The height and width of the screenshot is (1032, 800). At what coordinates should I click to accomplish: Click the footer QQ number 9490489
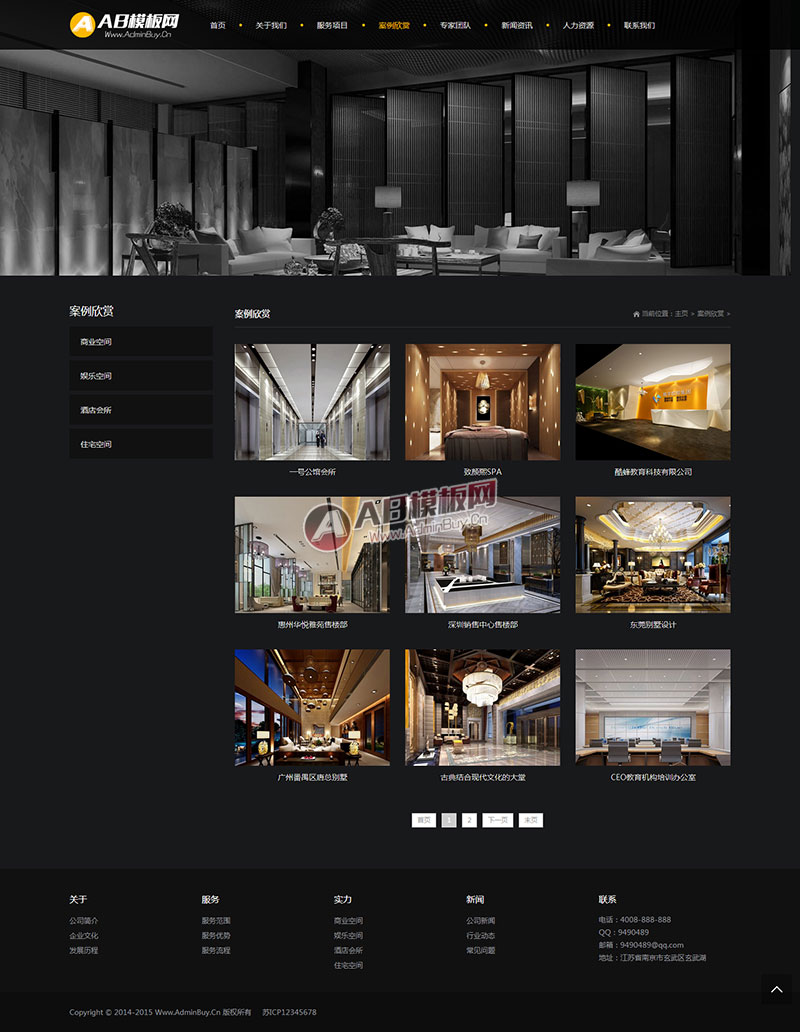point(633,932)
